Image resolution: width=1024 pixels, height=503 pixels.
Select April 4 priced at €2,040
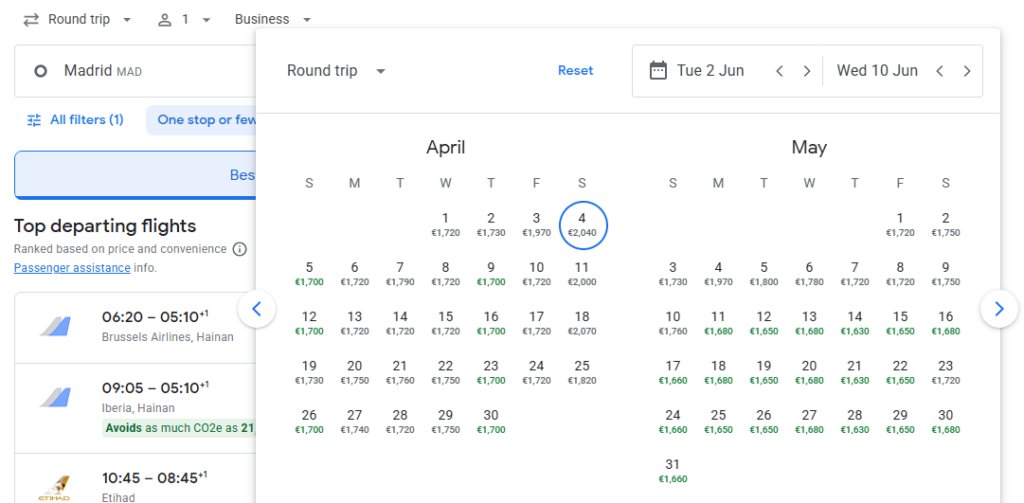[x=582, y=225]
